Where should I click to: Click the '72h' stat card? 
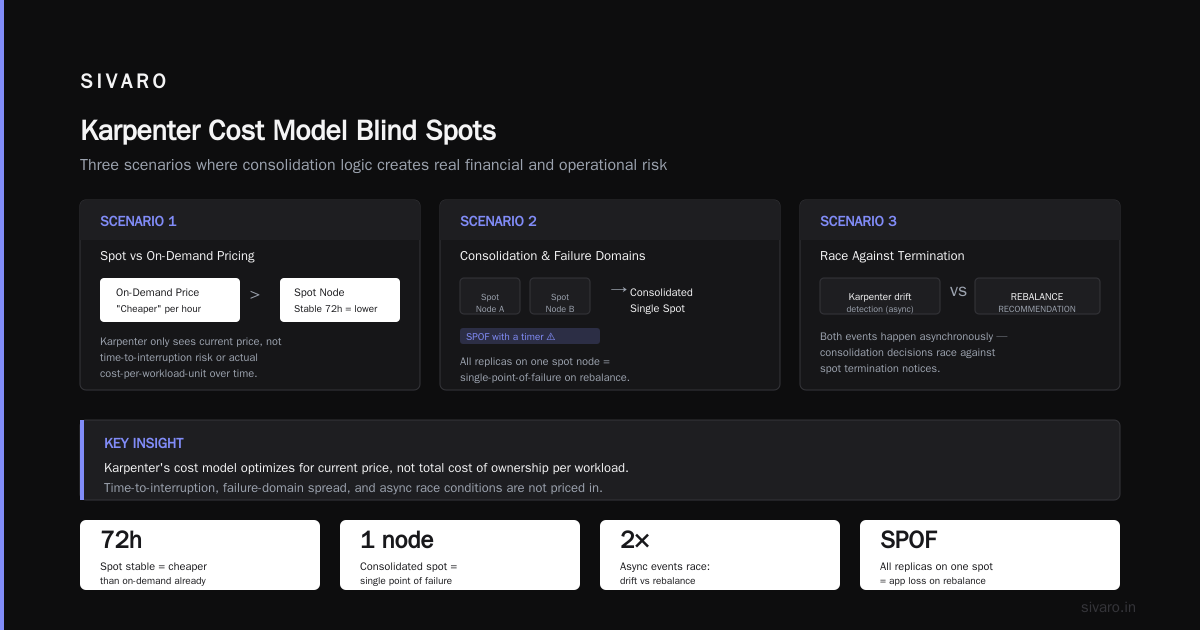[200, 555]
